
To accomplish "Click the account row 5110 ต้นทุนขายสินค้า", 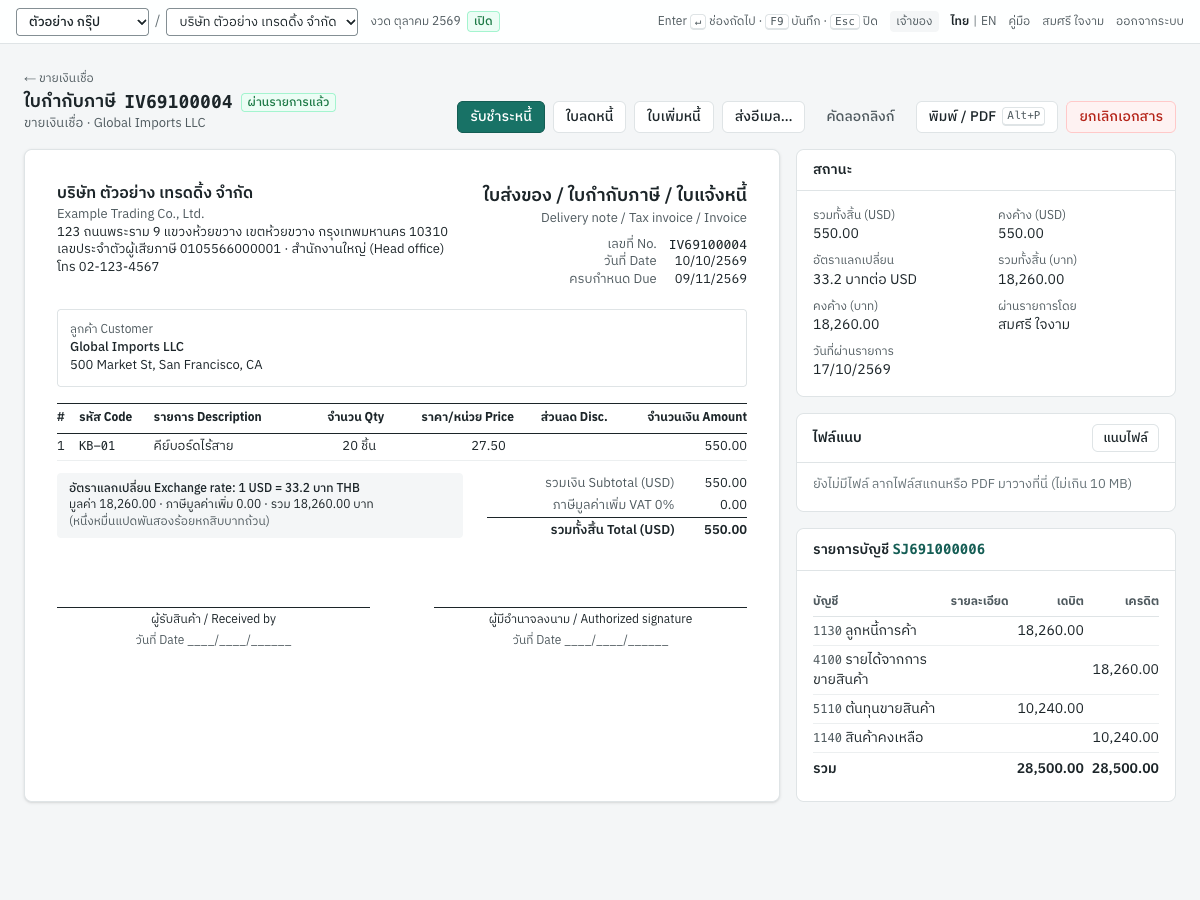I will [986, 709].
